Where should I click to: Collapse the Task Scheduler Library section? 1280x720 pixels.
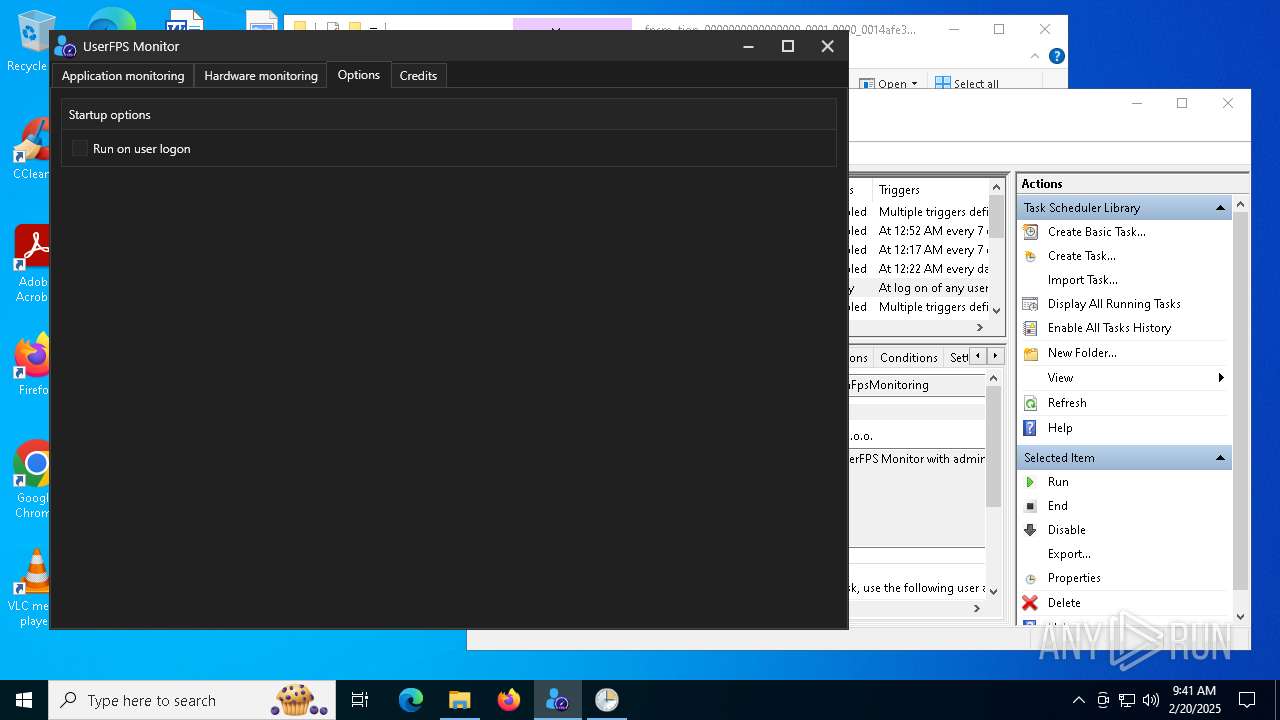1220,208
